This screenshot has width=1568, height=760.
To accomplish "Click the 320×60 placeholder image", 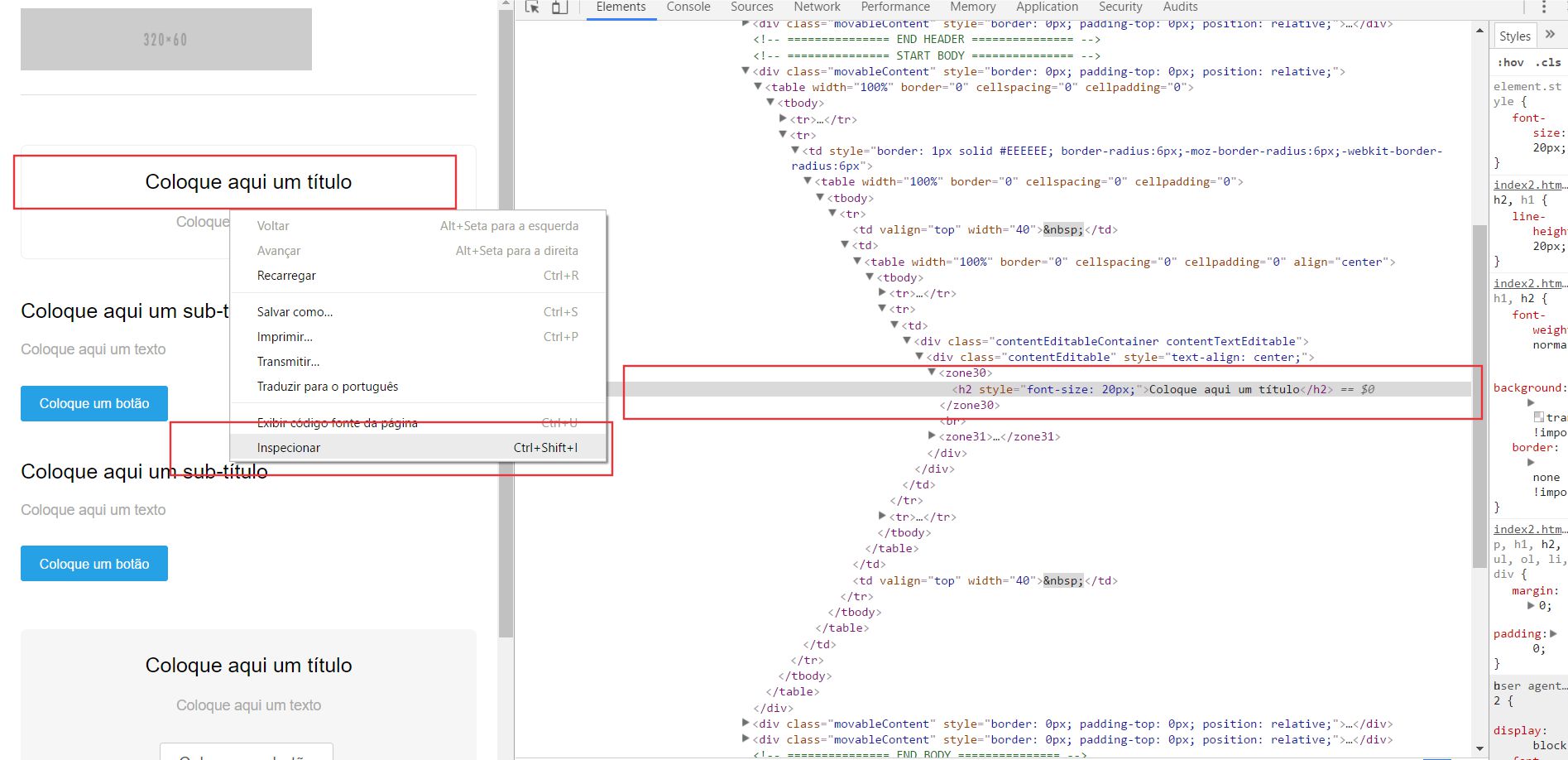I will 166,39.
